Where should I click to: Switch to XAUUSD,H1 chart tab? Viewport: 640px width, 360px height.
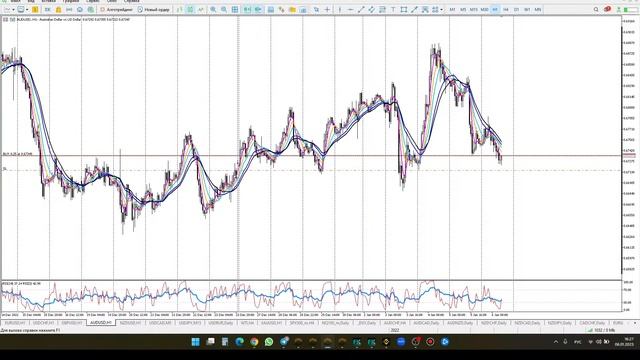(x=271, y=323)
